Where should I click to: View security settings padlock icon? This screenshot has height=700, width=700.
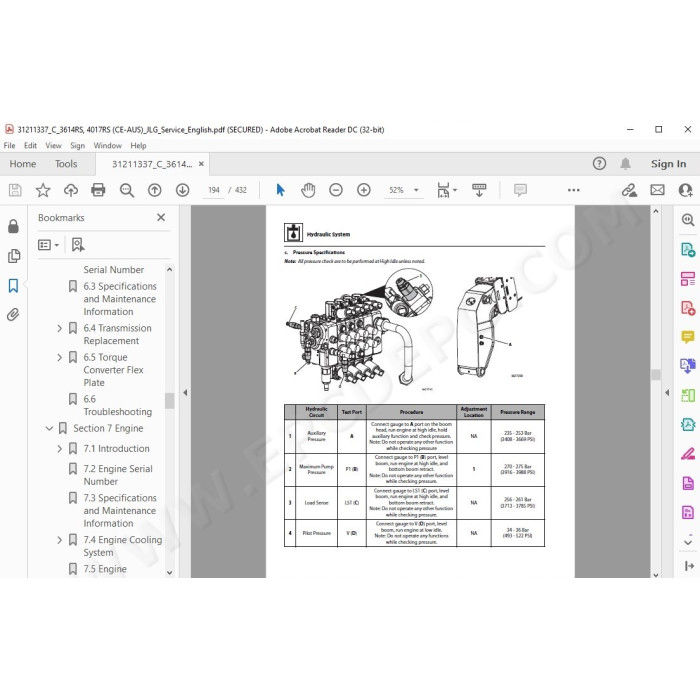coord(13,226)
